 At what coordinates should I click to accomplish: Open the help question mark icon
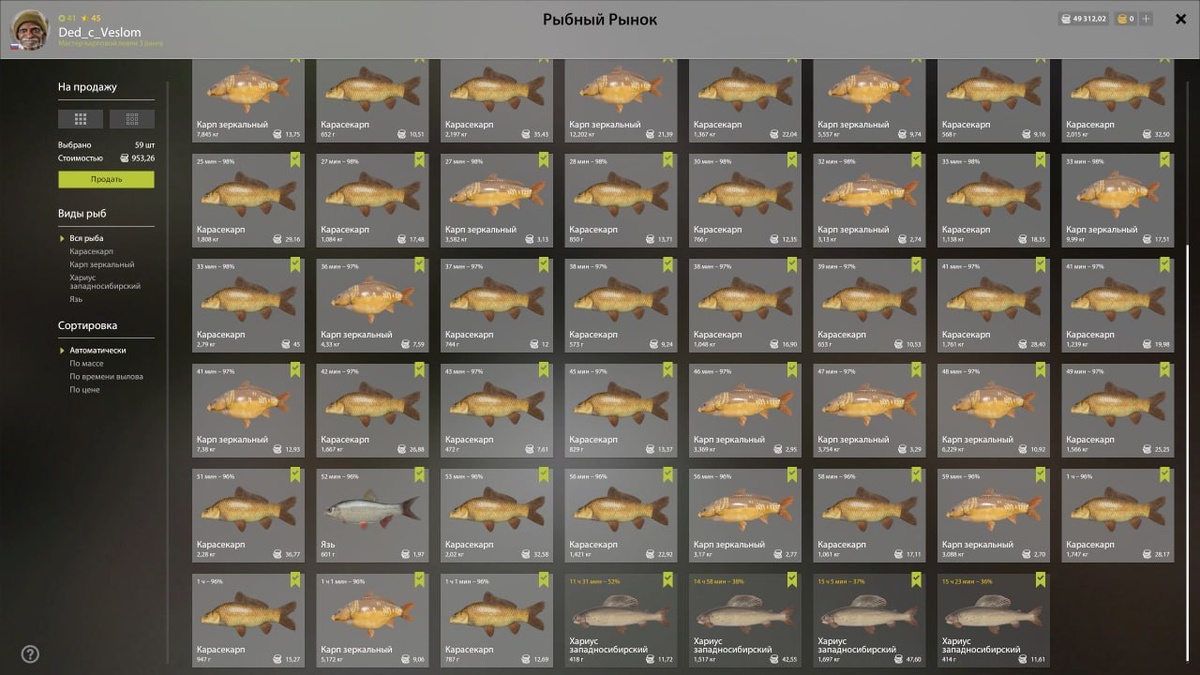pyautogui.click(x=30, y=654)
